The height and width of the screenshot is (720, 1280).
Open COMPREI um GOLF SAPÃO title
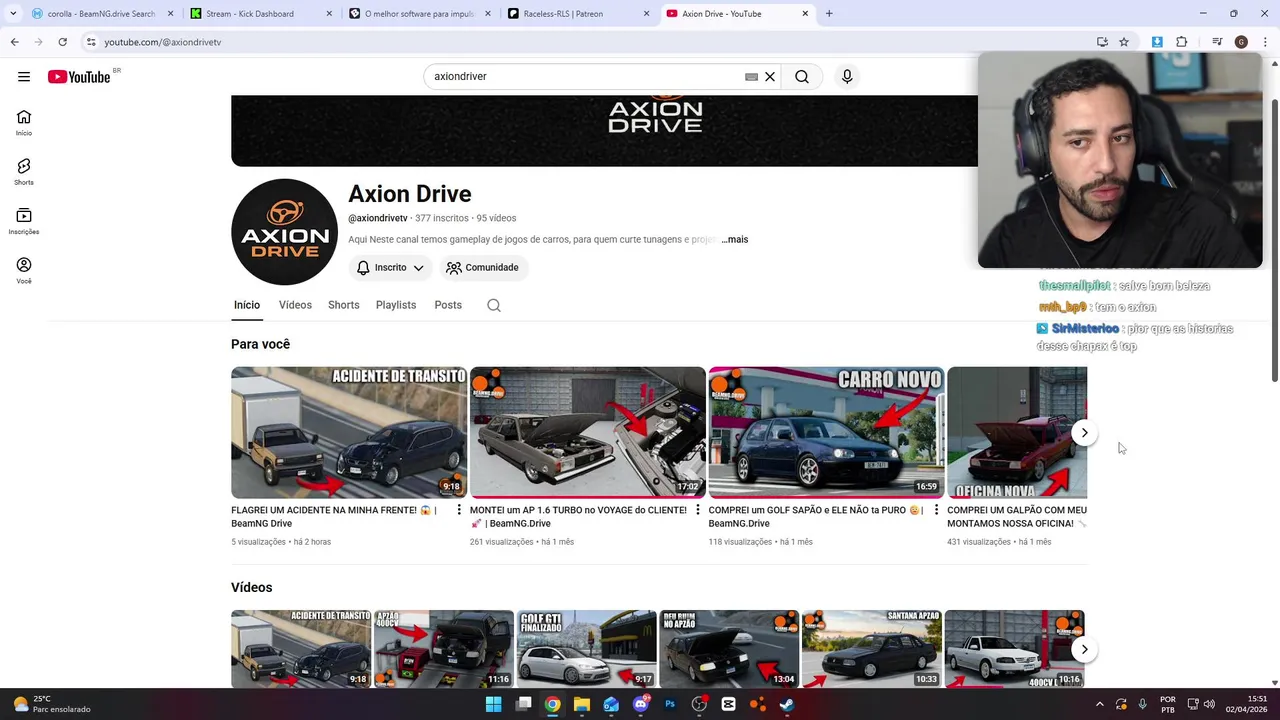pos(814,517)
